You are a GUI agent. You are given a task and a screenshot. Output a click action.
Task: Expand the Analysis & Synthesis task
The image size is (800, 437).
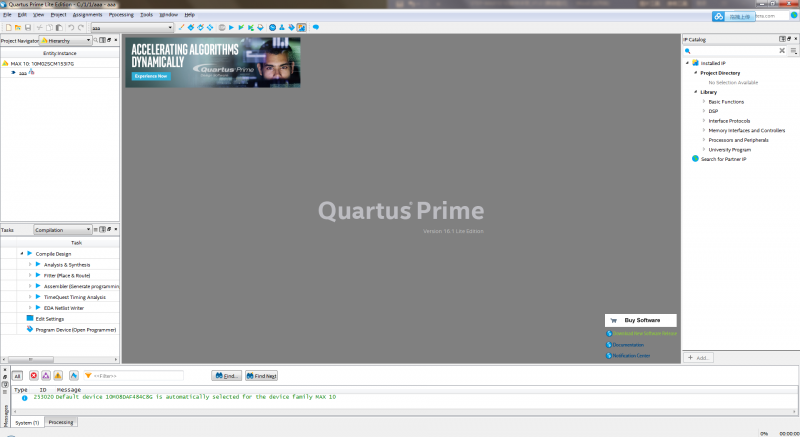(30, 264)
